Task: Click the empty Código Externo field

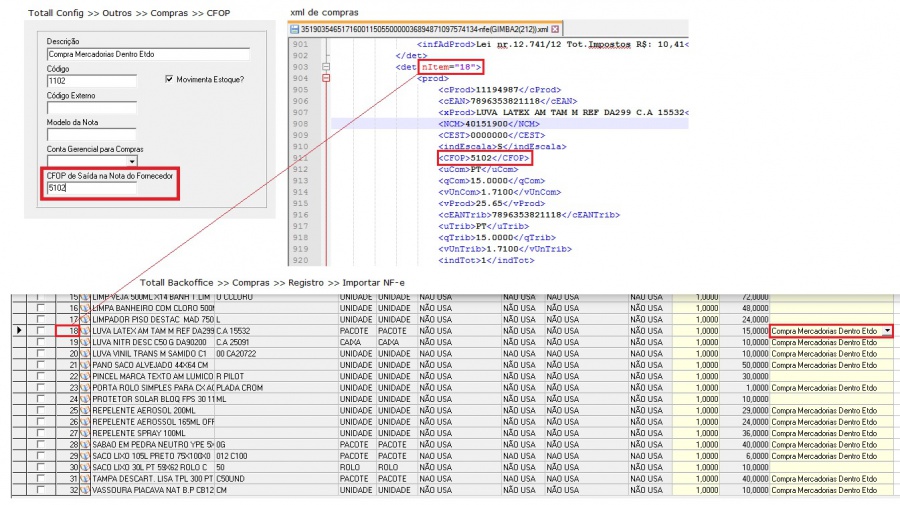Action: coord(91,107)
